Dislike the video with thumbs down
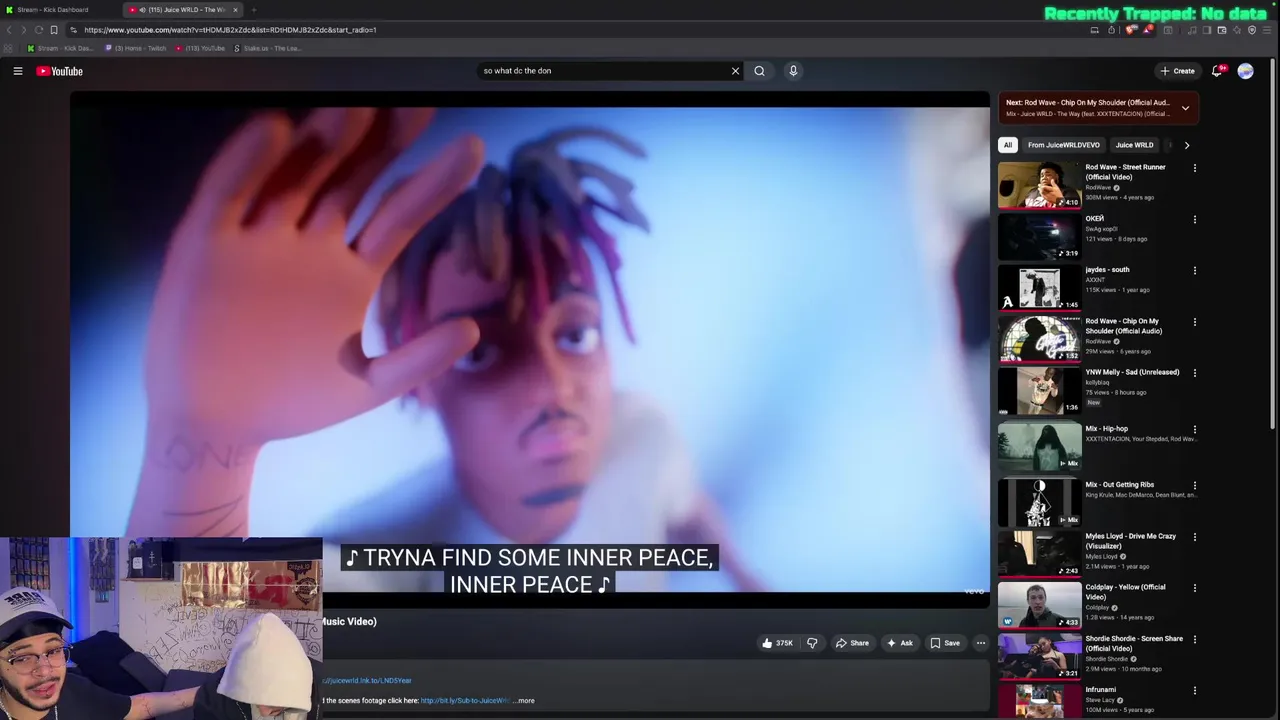The image size is (1280, 720). click(x=812, y=643)
